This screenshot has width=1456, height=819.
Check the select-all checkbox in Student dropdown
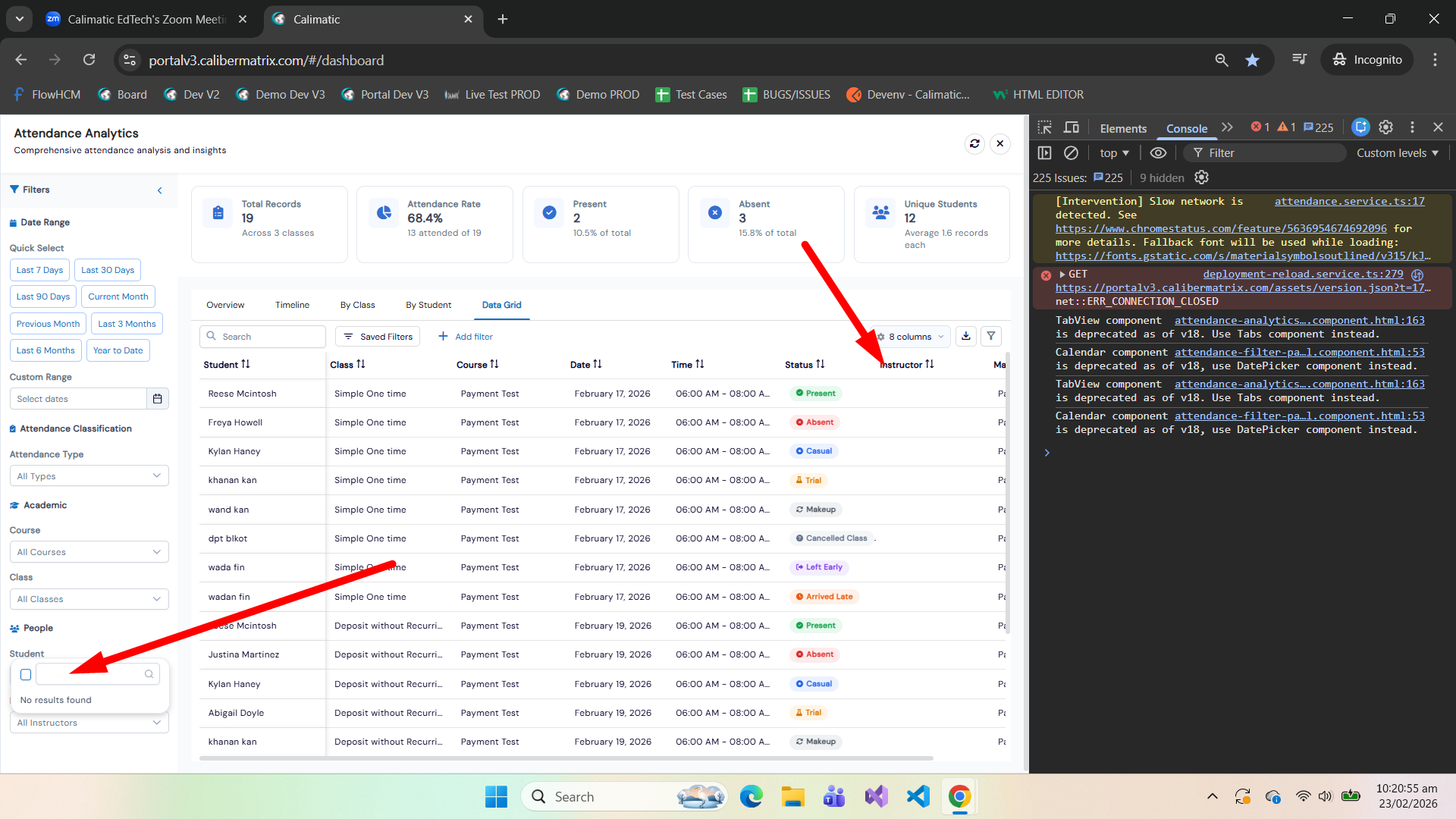click(x=26, y=674)
